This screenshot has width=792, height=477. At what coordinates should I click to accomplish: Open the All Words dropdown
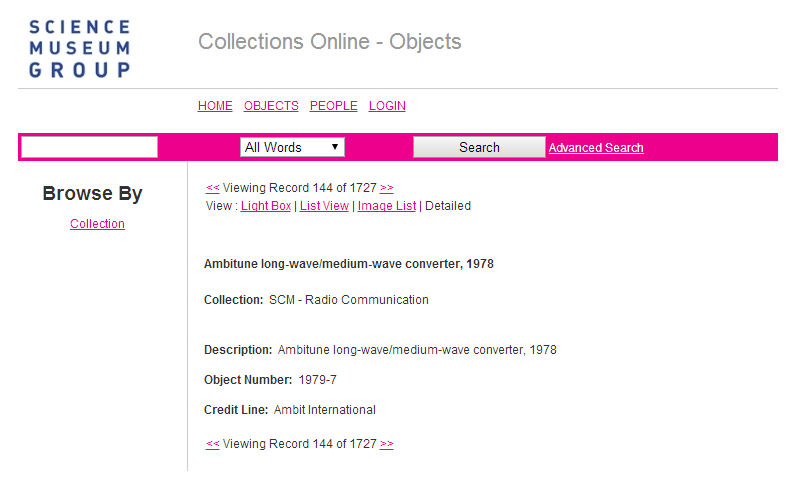coord(293,147)
